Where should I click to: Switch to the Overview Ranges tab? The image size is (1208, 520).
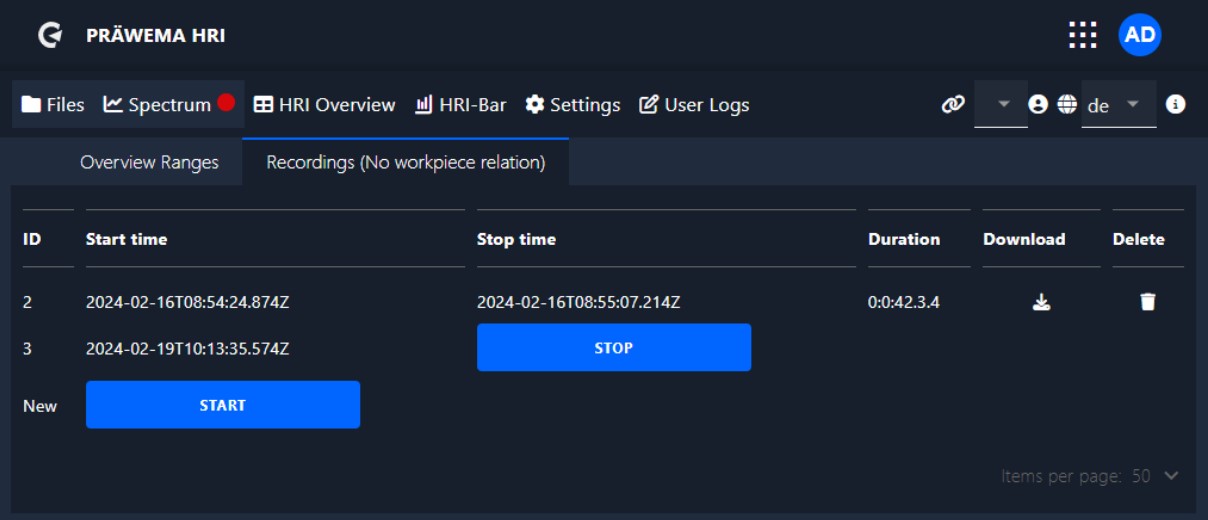[149, 162]
